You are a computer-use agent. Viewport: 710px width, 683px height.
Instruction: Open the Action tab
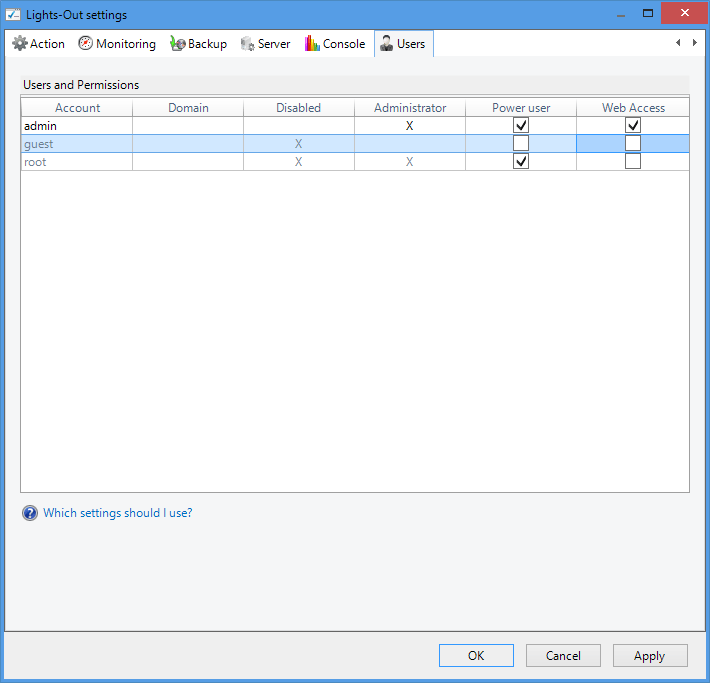click(38, 43)
